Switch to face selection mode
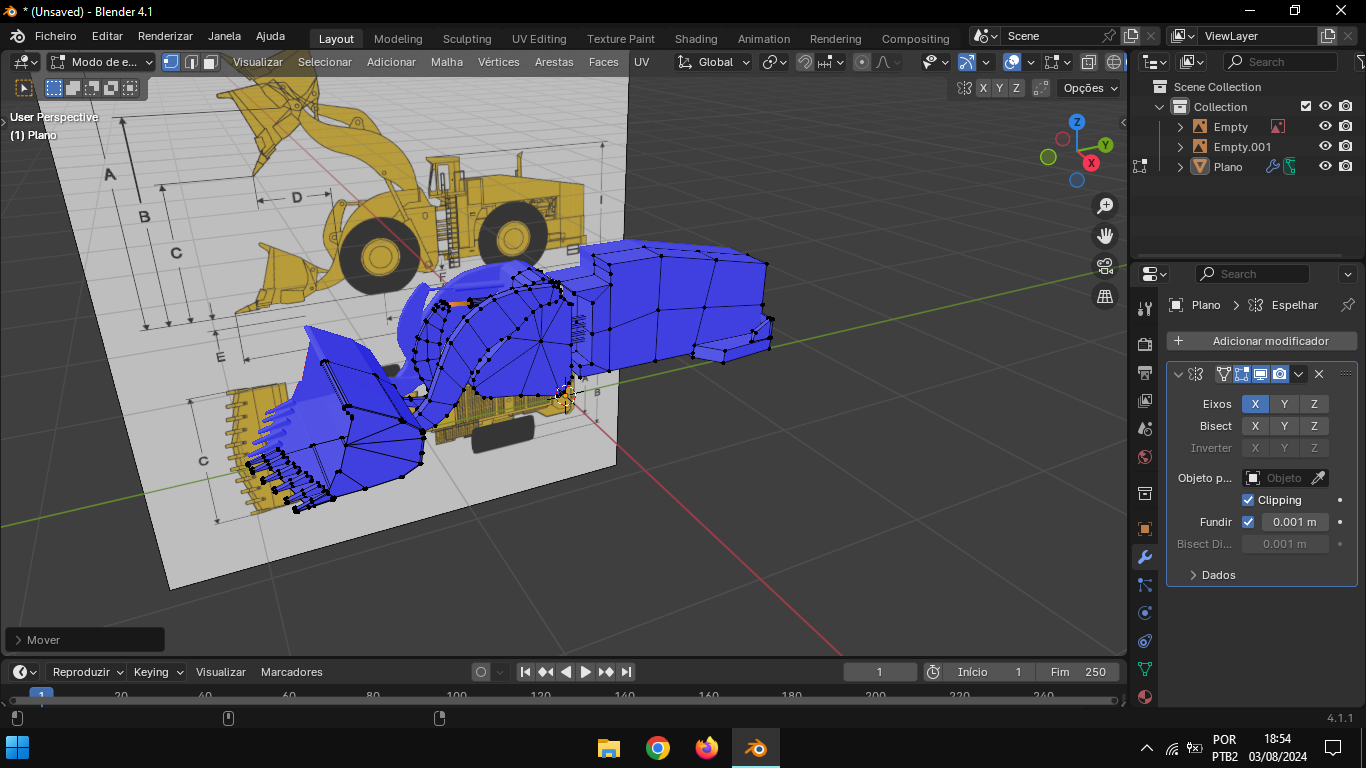1366x768 pixels. pyautogui.click(x=211, y=62)
